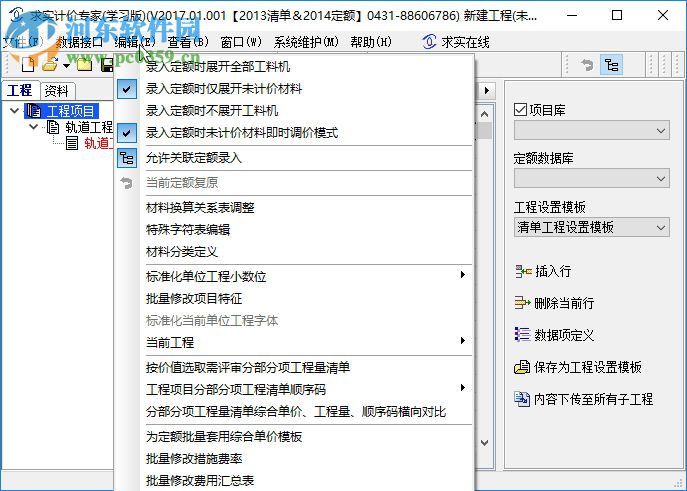
Task: Click the 插入行 button label
Action: pos(553,272)
